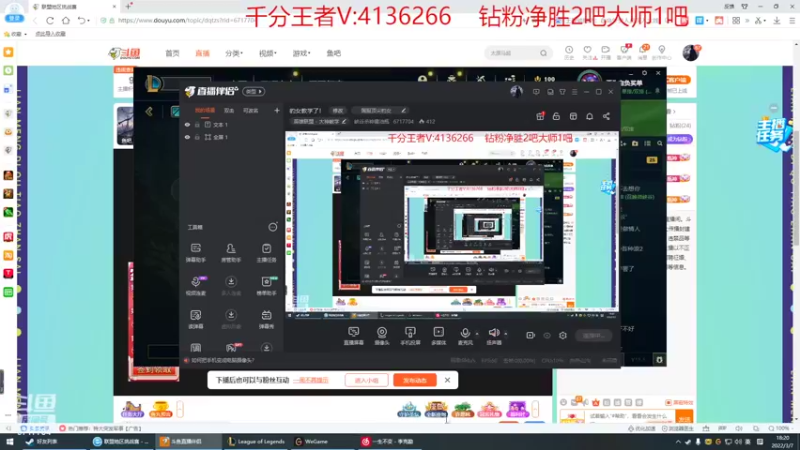Image resolution: width=800 pixels, height=450 pixels.
Task: Open WeGame in taskbar
Action: point(312,441)
